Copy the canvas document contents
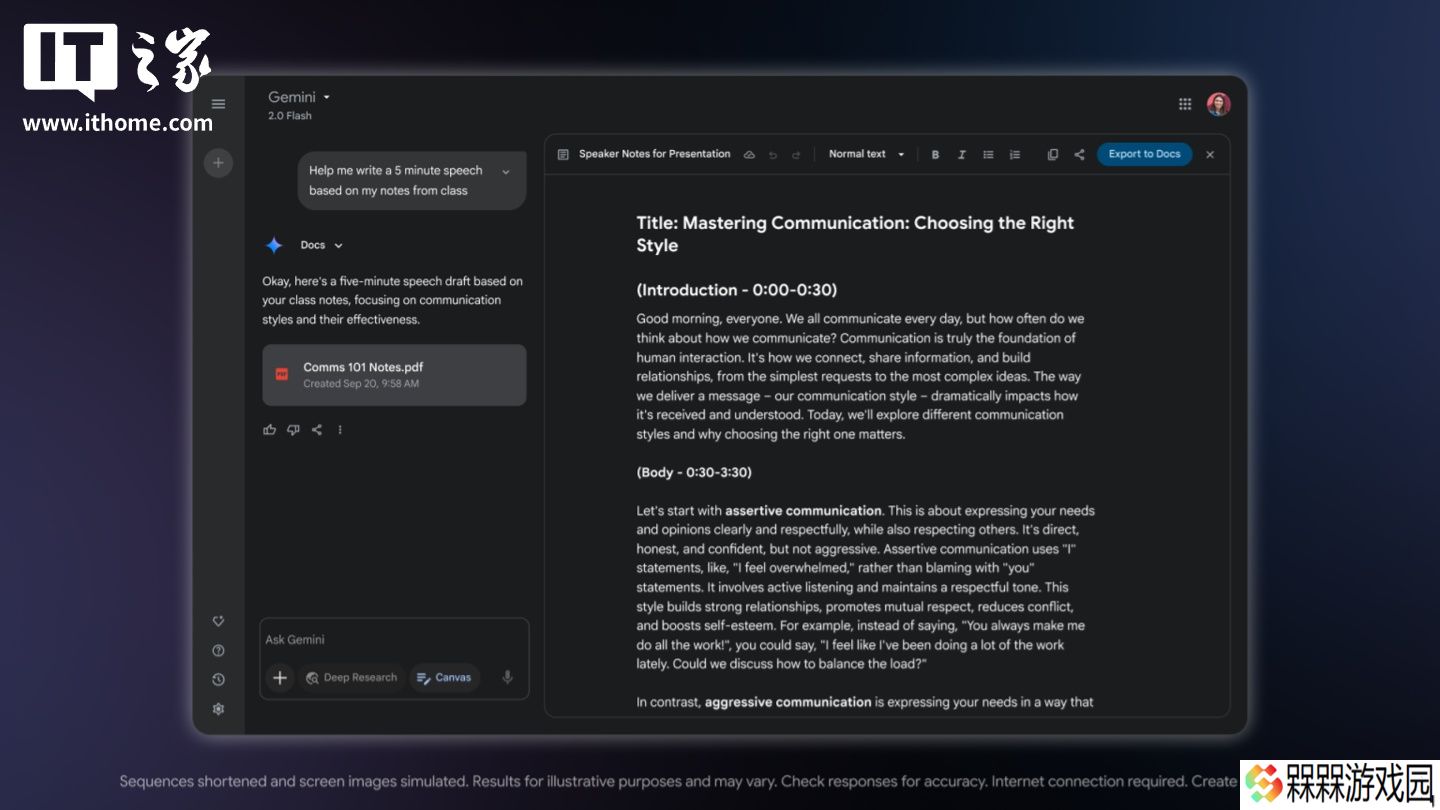1440x810 pixels. 1052,155
